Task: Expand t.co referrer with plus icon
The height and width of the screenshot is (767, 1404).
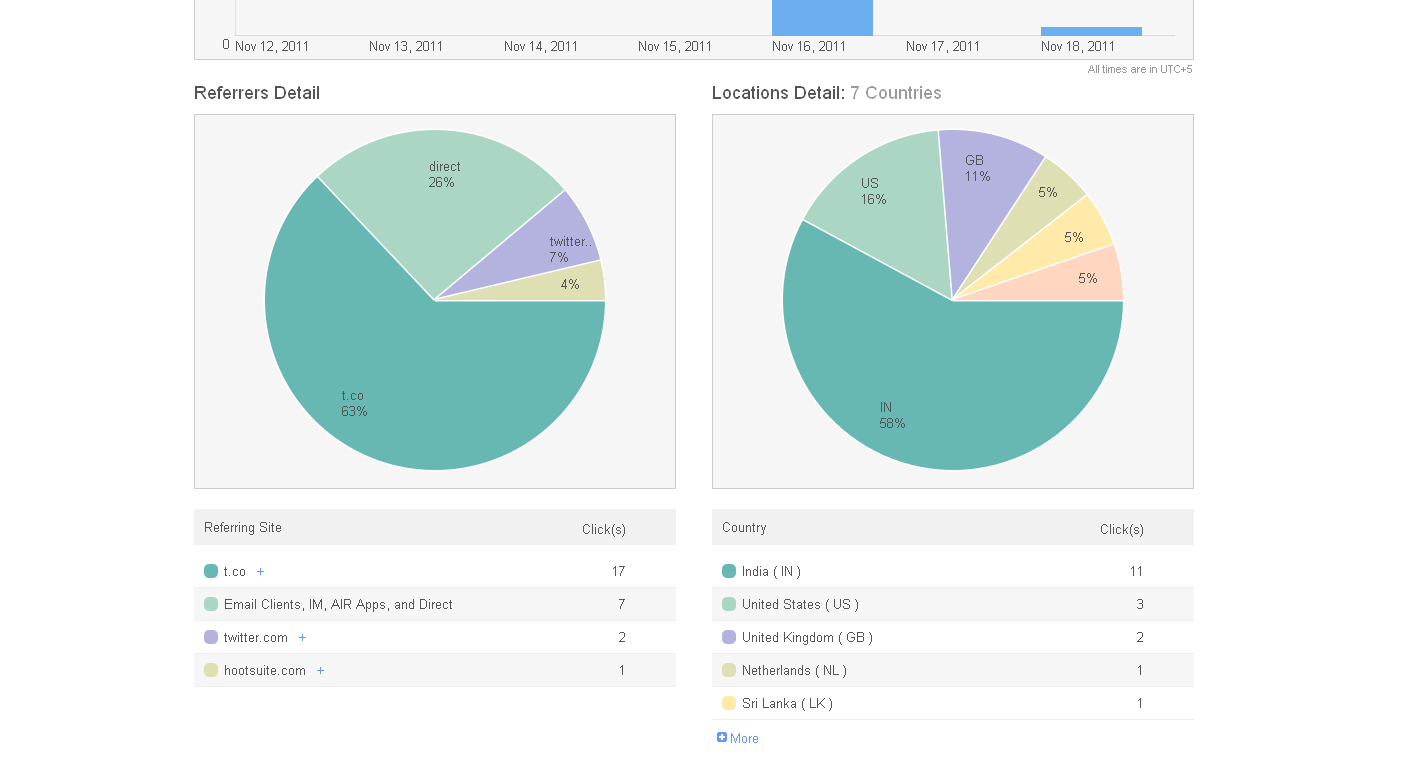Action: click(261, 572)
